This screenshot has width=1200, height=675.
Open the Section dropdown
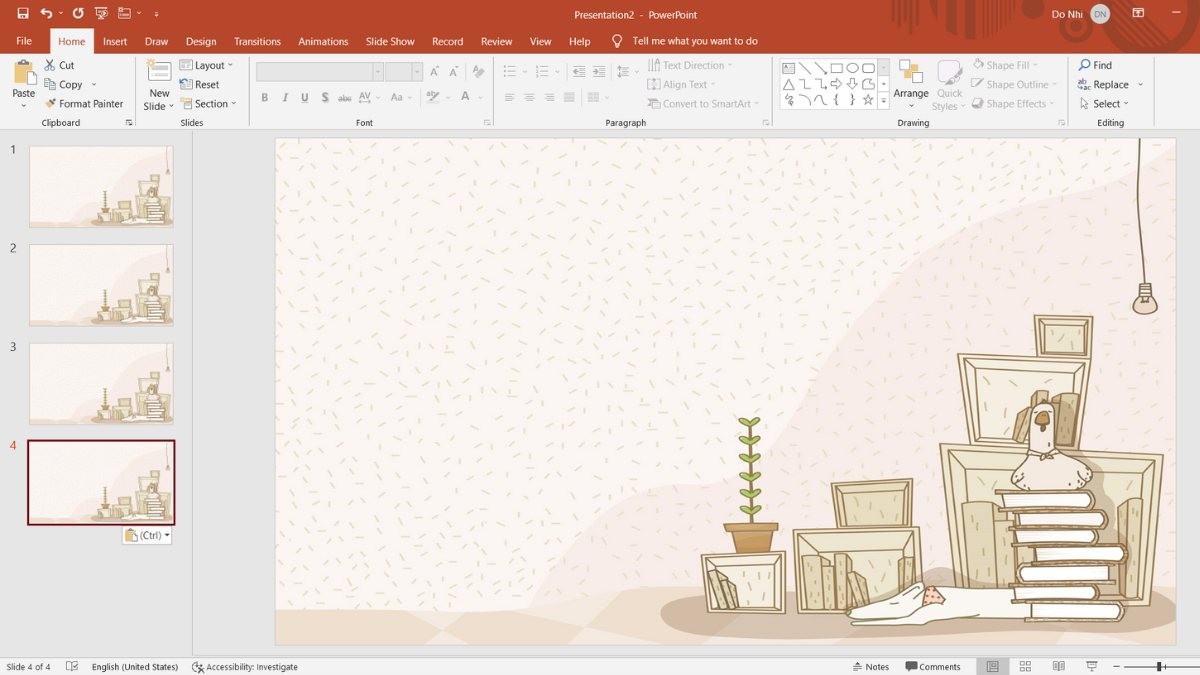click(x=208, y=104)
